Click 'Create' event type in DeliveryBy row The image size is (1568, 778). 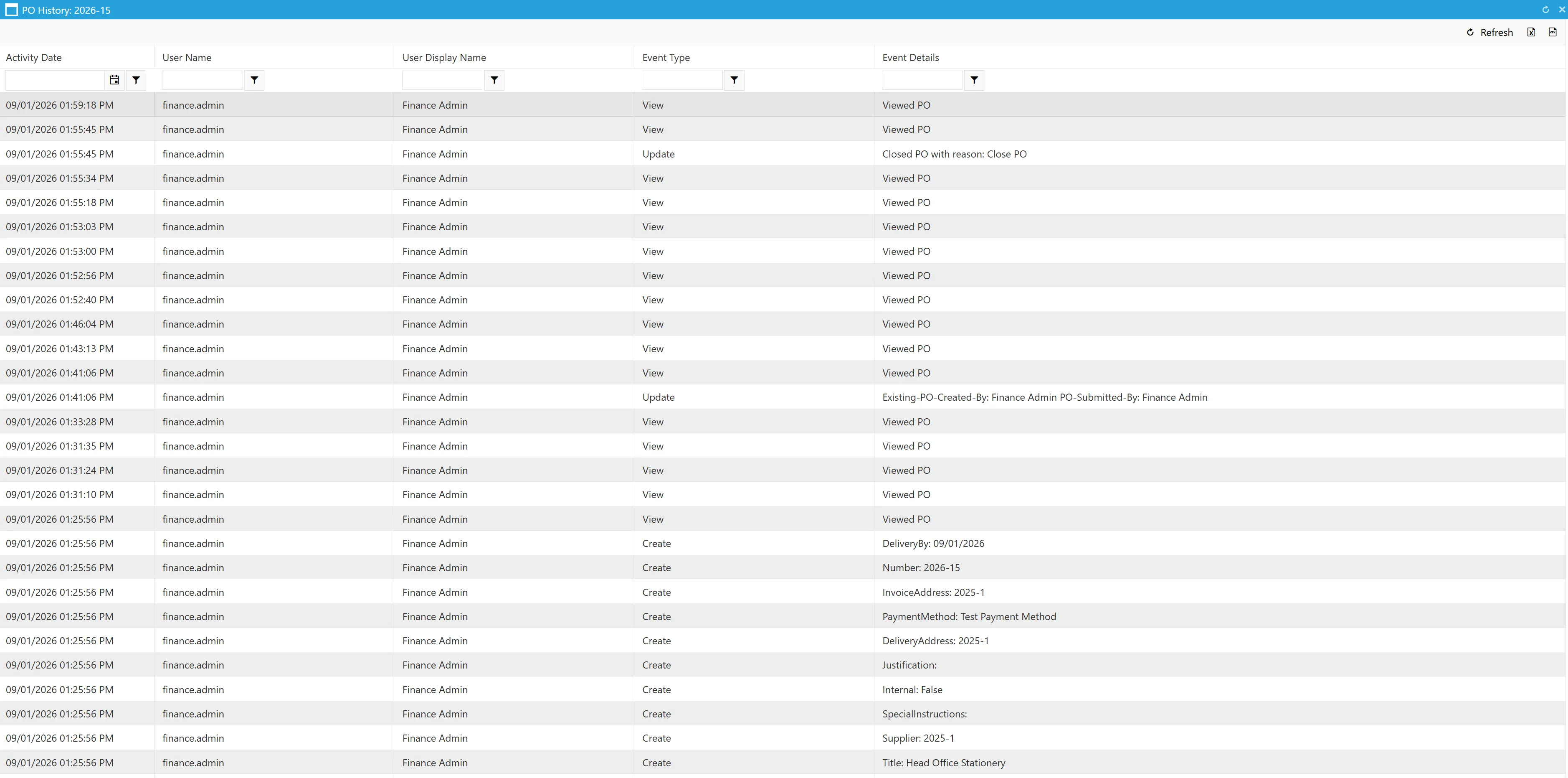click(656, 544)
